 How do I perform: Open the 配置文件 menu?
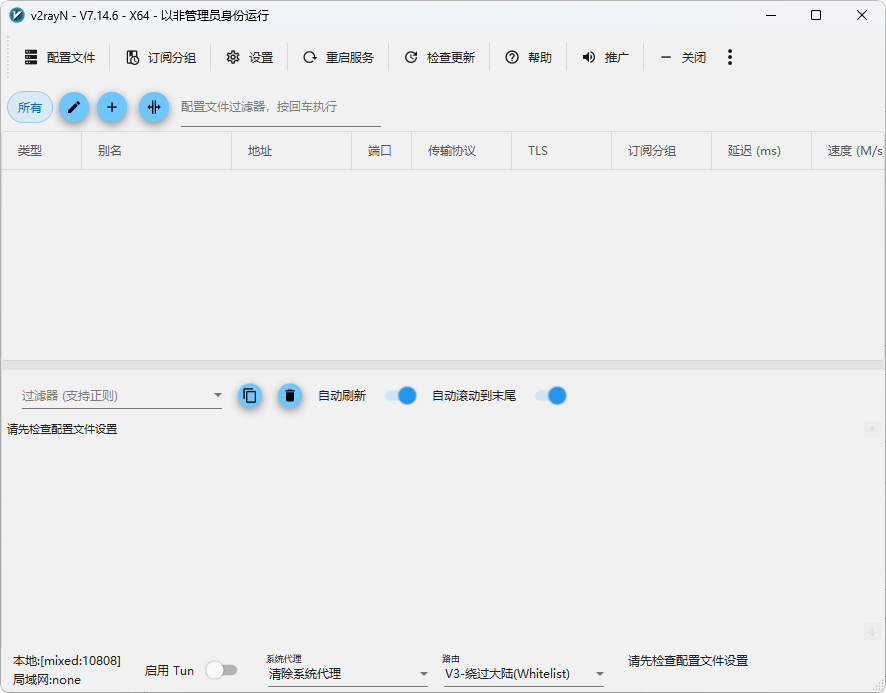coord(60,57)
